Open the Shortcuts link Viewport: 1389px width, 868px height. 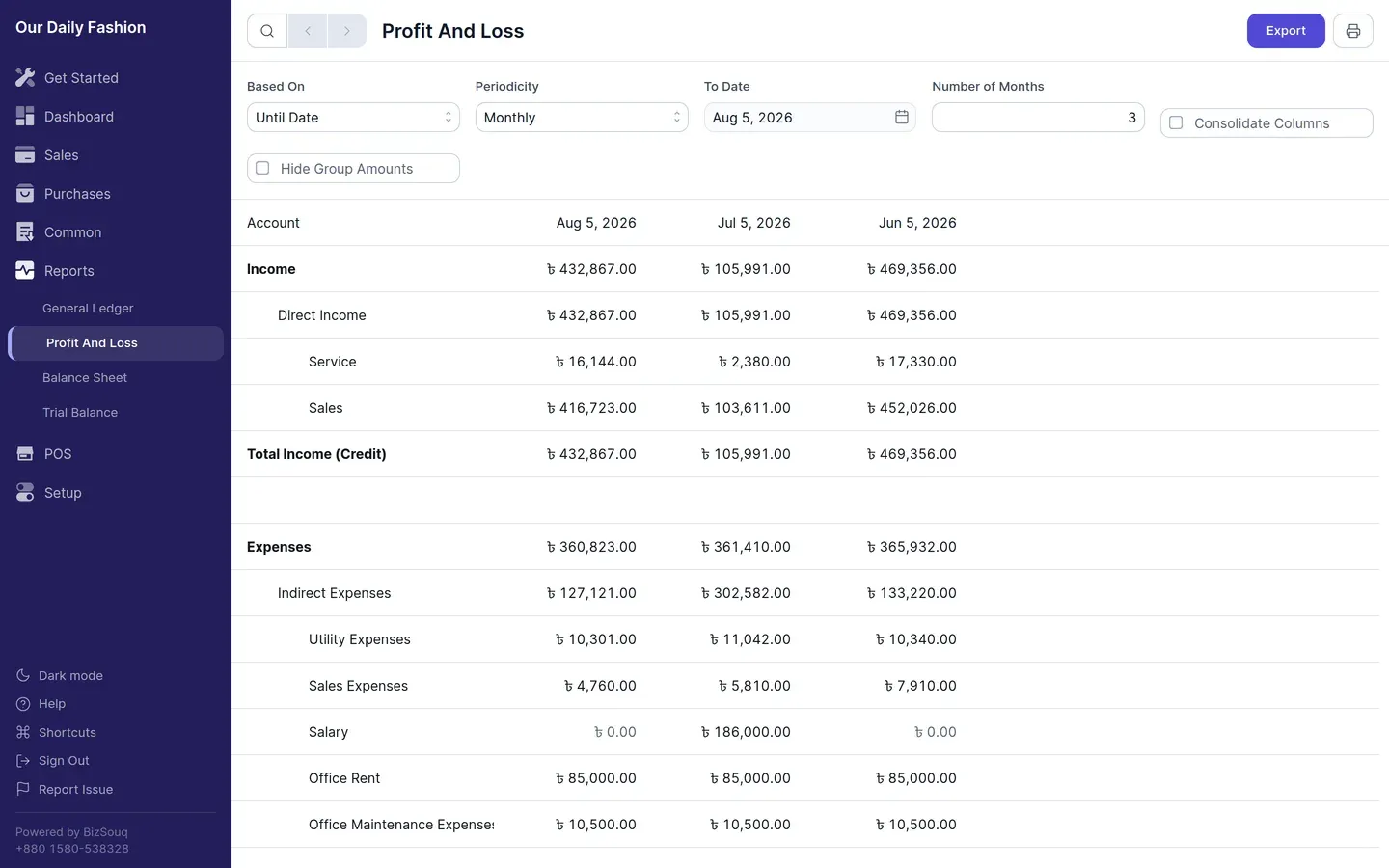pyautogui.click(x=68, y=733)
